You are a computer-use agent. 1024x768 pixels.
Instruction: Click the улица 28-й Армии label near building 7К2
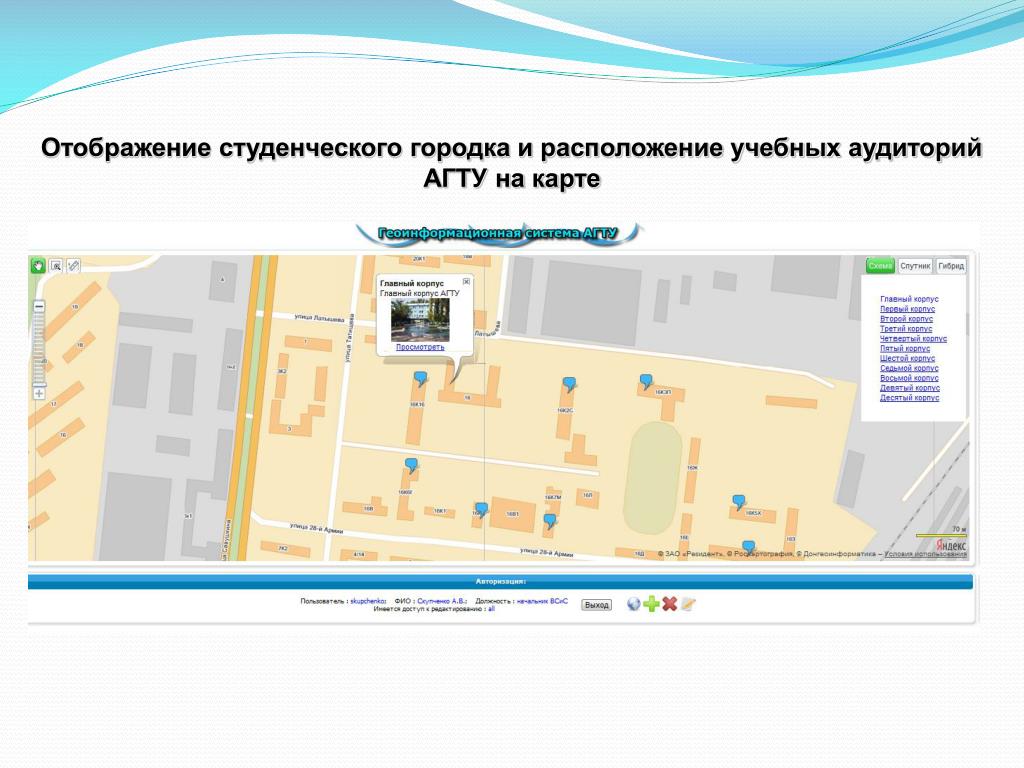pos(317,528)
